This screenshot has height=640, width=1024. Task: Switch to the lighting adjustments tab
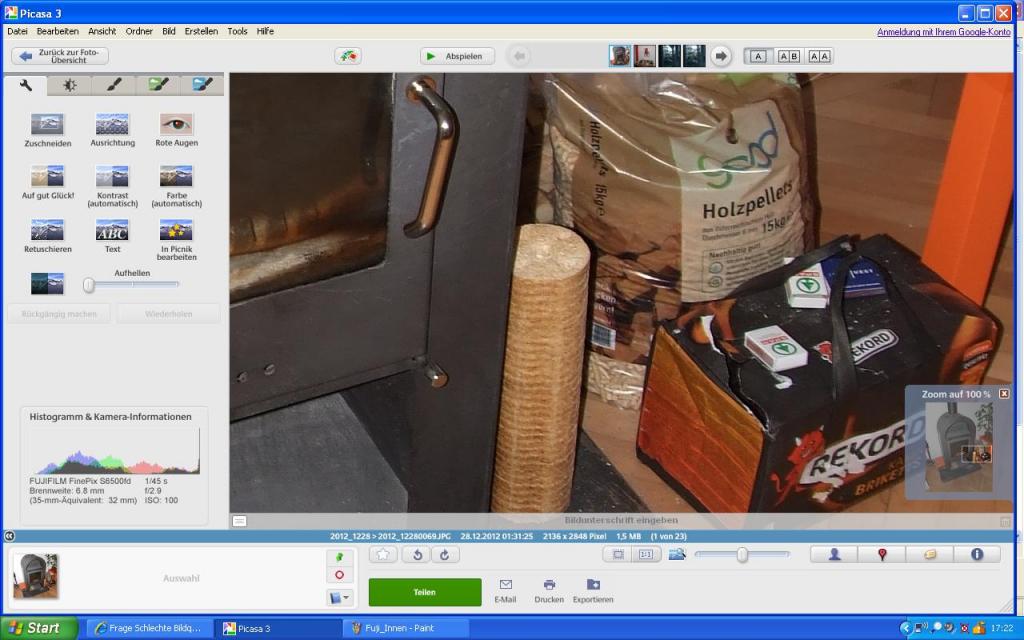point(69,85)
